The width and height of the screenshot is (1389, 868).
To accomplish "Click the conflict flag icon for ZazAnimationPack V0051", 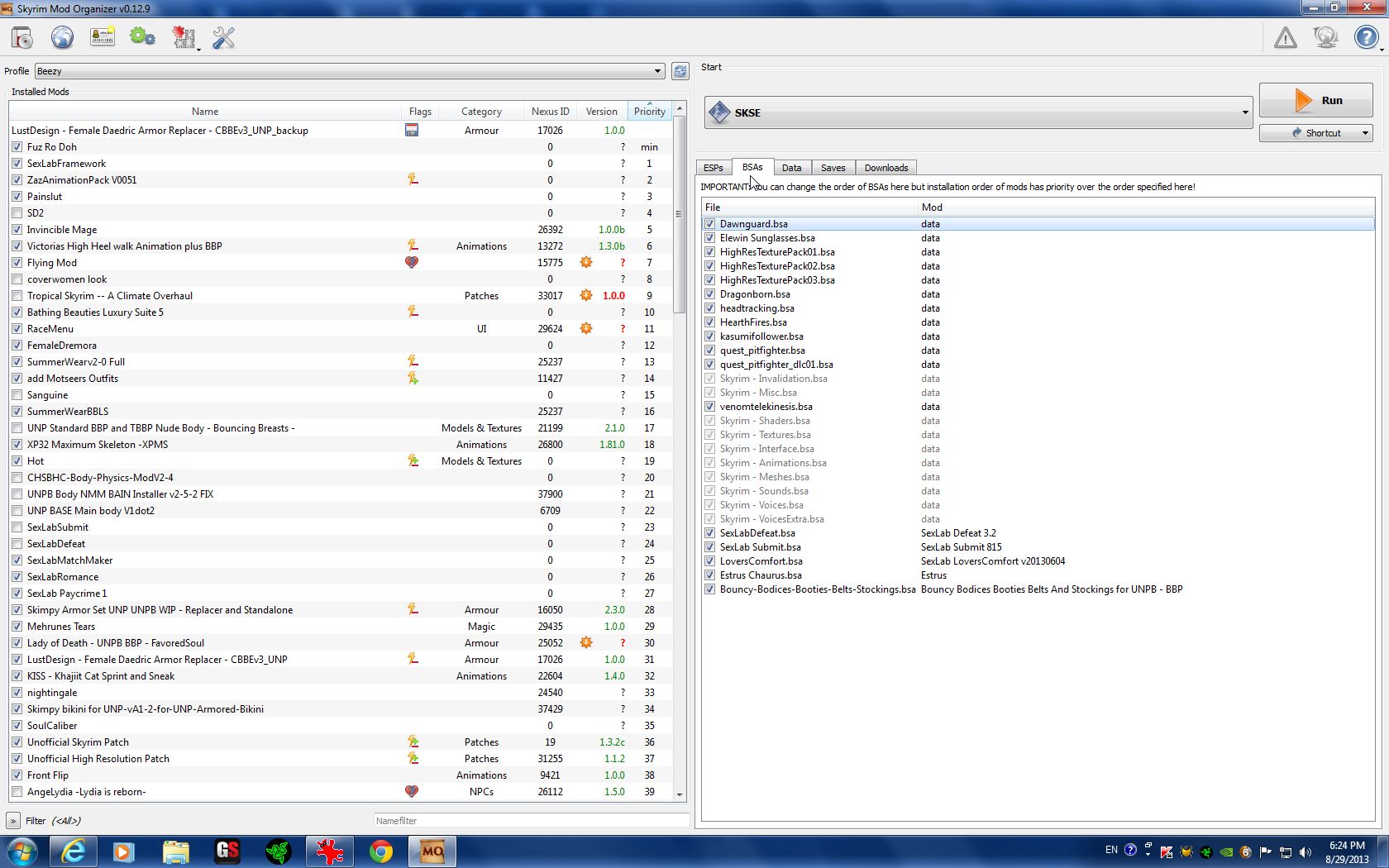I will tap(413, 180).
